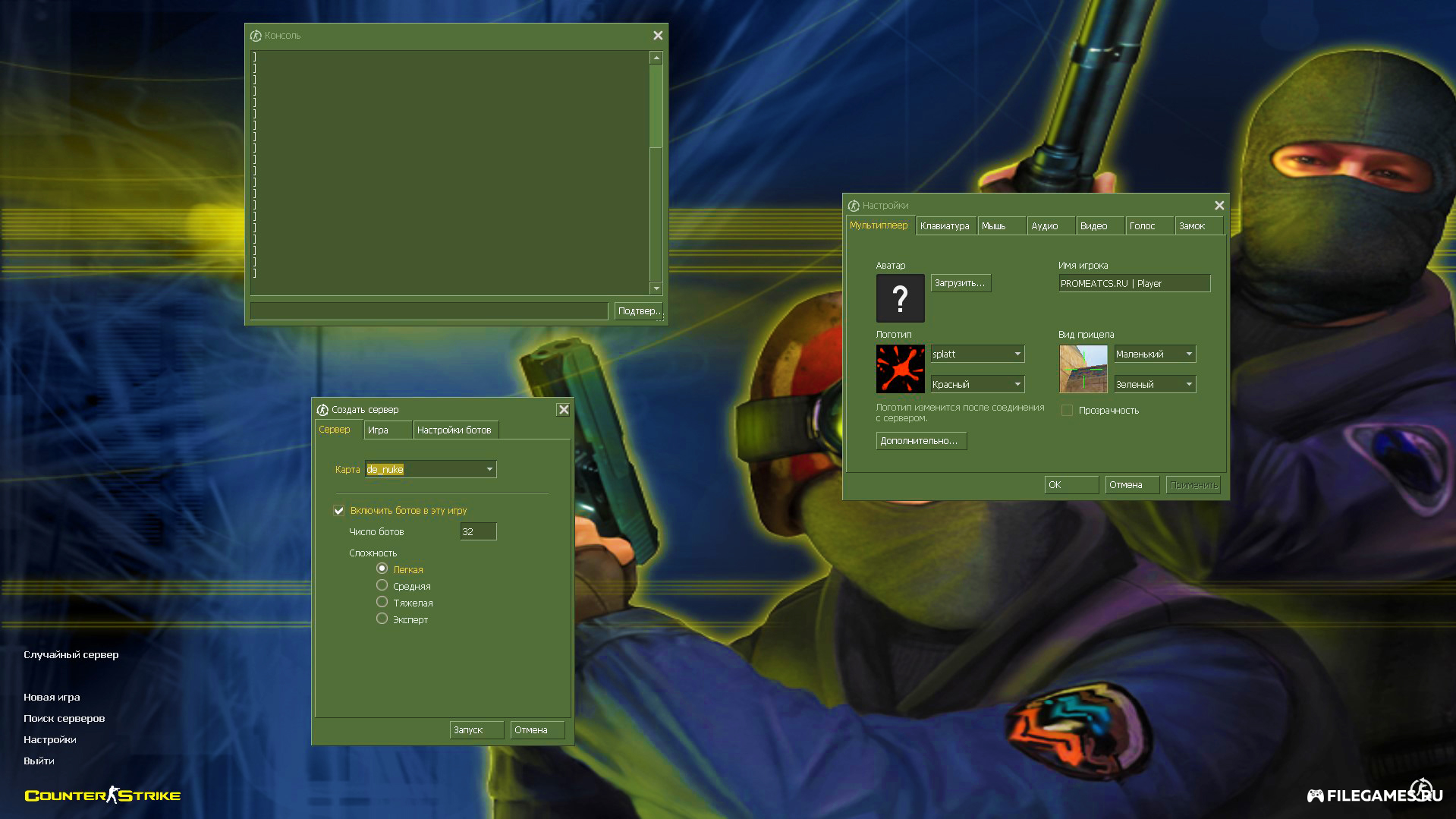The height and width of the screenshot is (819, 1456).
Task: Click the crosshair preview image
Action: (1083, 369)
